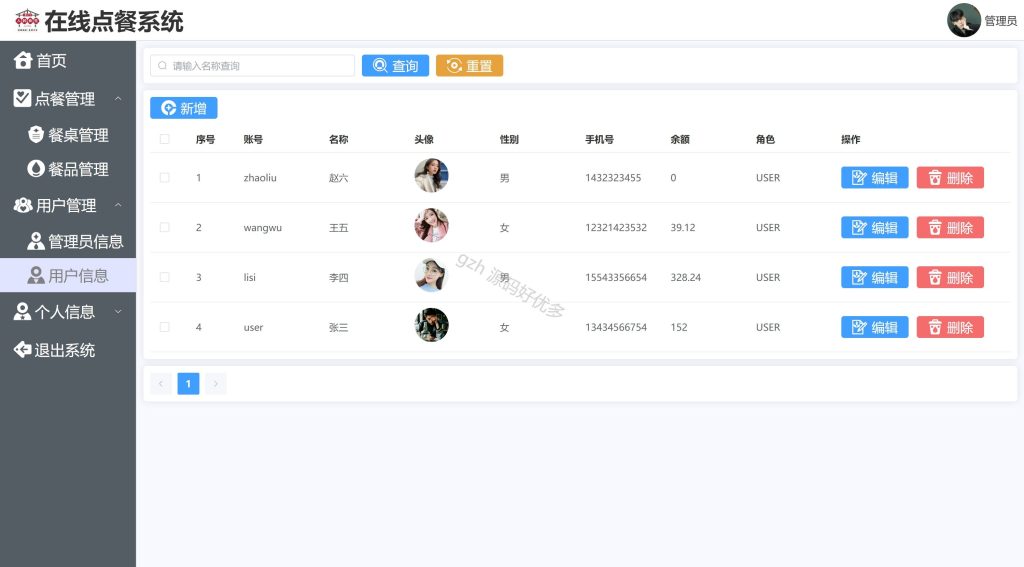The height and width of the screenshot is (567, 1024).
Task: Open 餐品管理 dish management
Action: [68, 169]
